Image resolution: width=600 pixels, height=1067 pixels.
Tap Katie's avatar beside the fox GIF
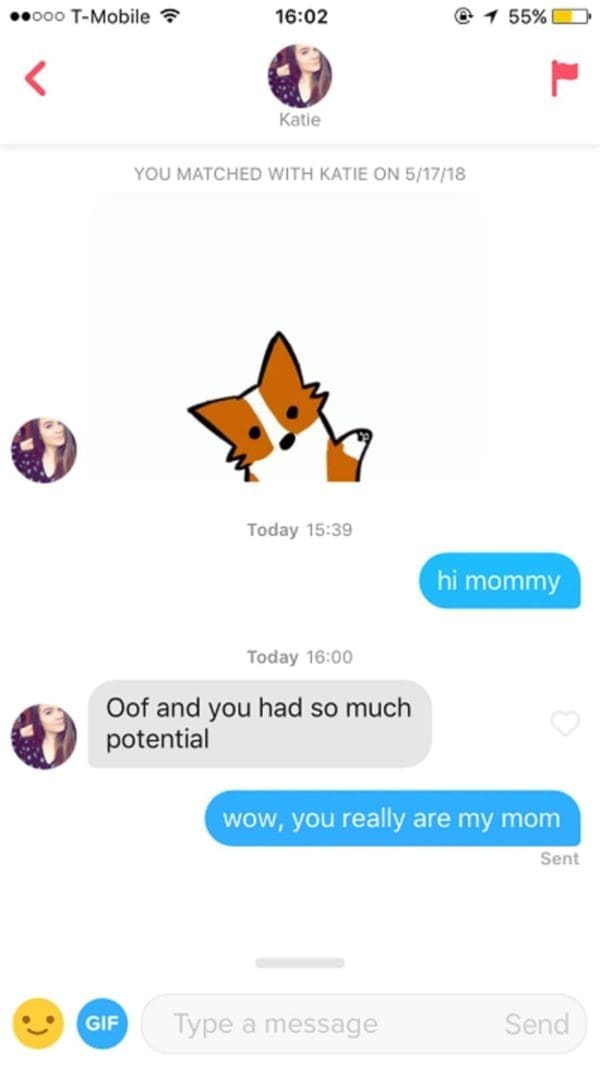(44, 450)
